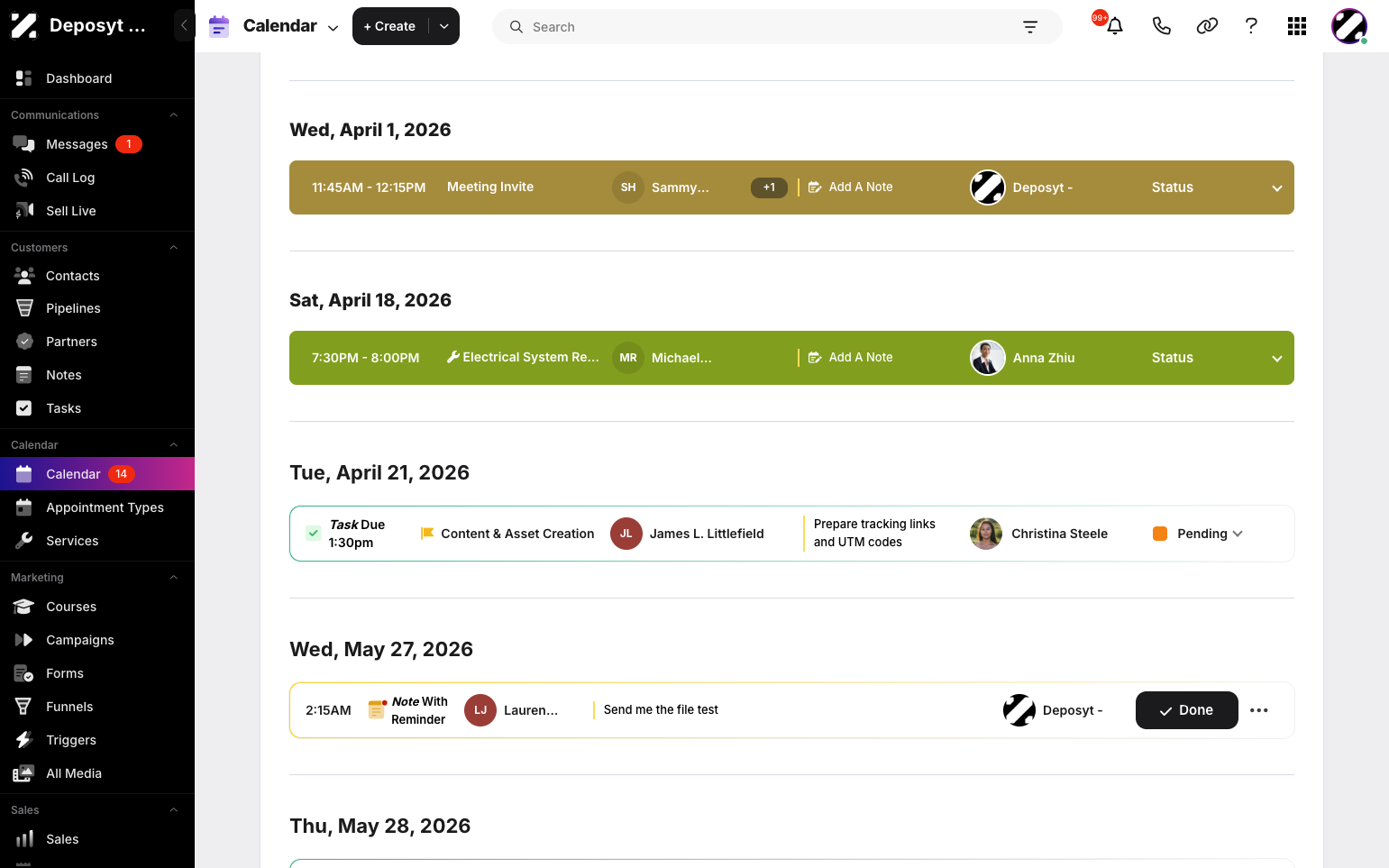This screenshot has width=1389, height=868.
Task: Open the notifications bell
Action: point(1114,26)
